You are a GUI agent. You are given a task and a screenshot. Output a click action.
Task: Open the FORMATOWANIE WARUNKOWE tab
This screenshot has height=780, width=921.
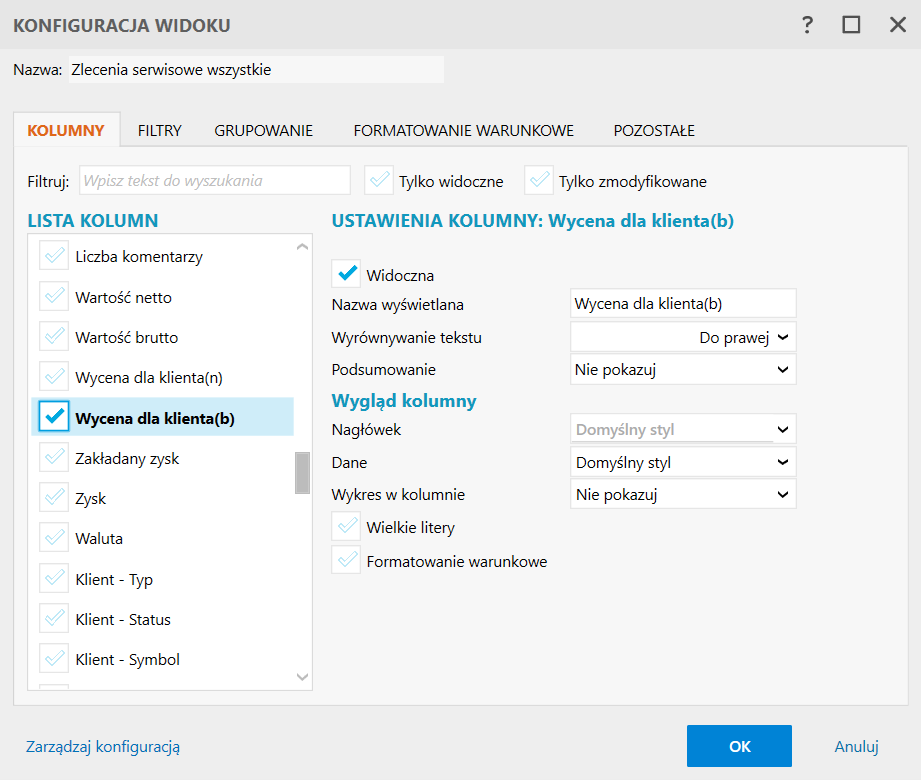point(463,130)
